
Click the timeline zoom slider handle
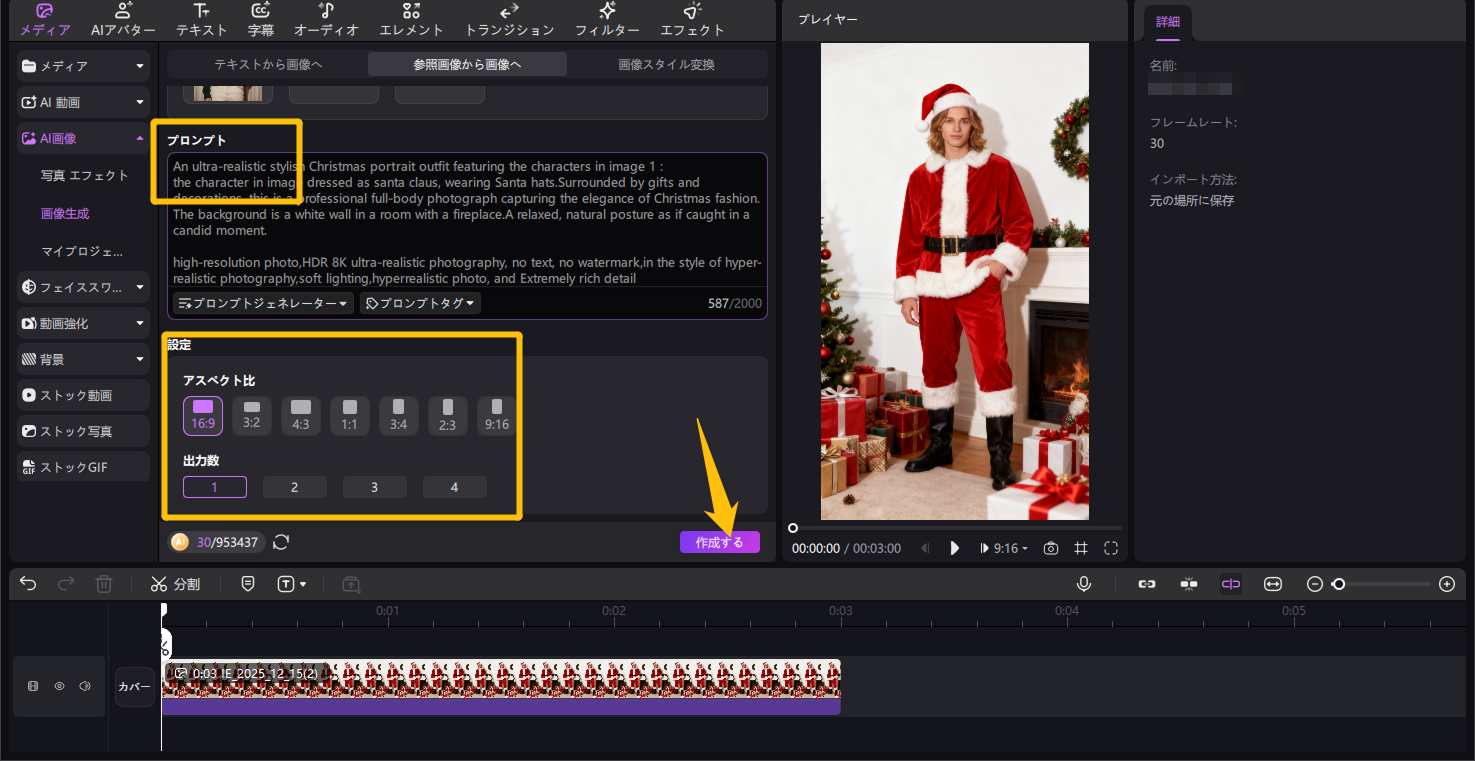pyautogui.click(x=1338, y=584)
